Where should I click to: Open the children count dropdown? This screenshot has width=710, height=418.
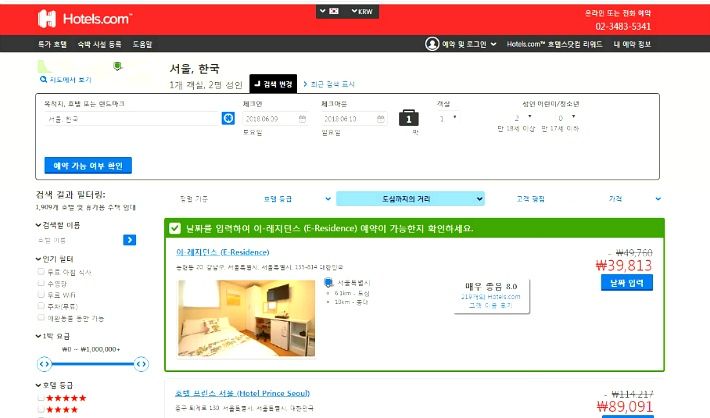click(x=567, y=118)
